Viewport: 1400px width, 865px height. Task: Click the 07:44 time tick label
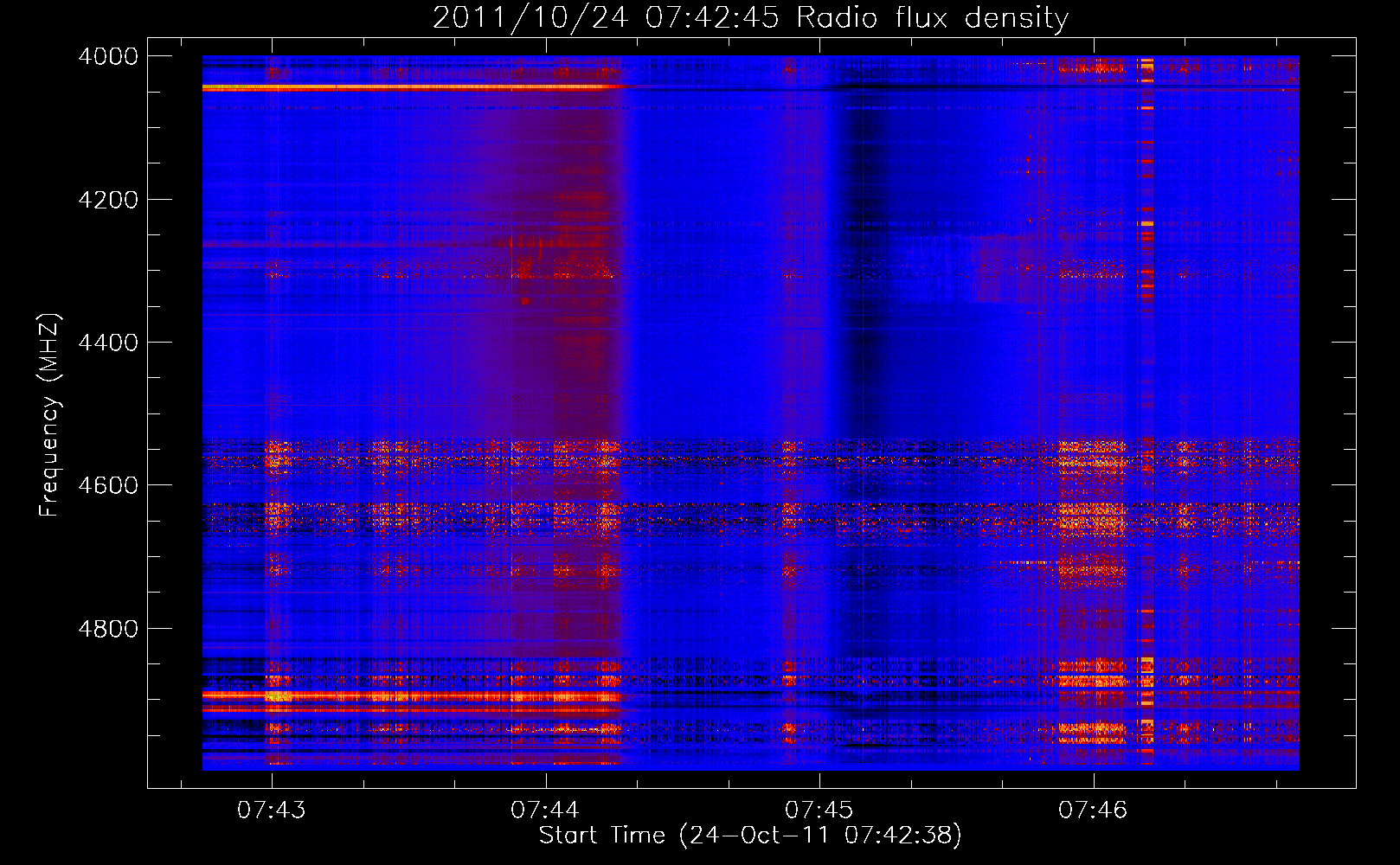point(545,811)
